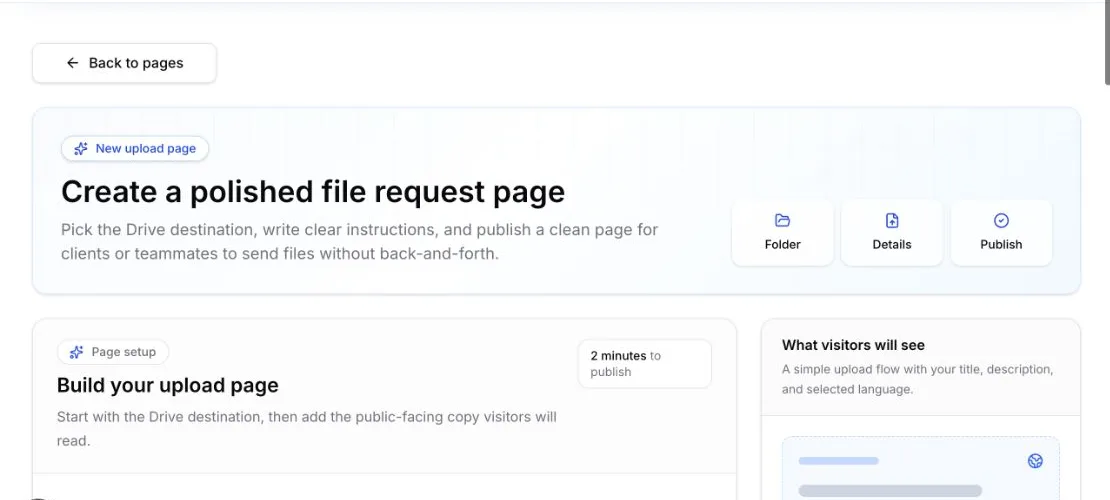Image resolution: width=1110 pixels, height=500 pixels.
Task: Click the globe language icon in preview
Action: (x=1035, y=461)
